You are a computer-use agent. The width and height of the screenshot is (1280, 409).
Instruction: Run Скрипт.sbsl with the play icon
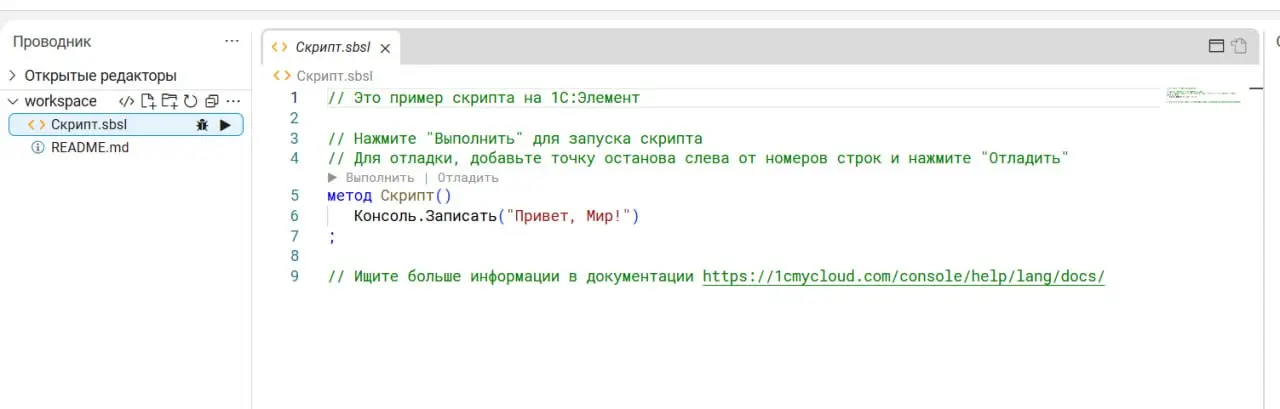(226, 125)
